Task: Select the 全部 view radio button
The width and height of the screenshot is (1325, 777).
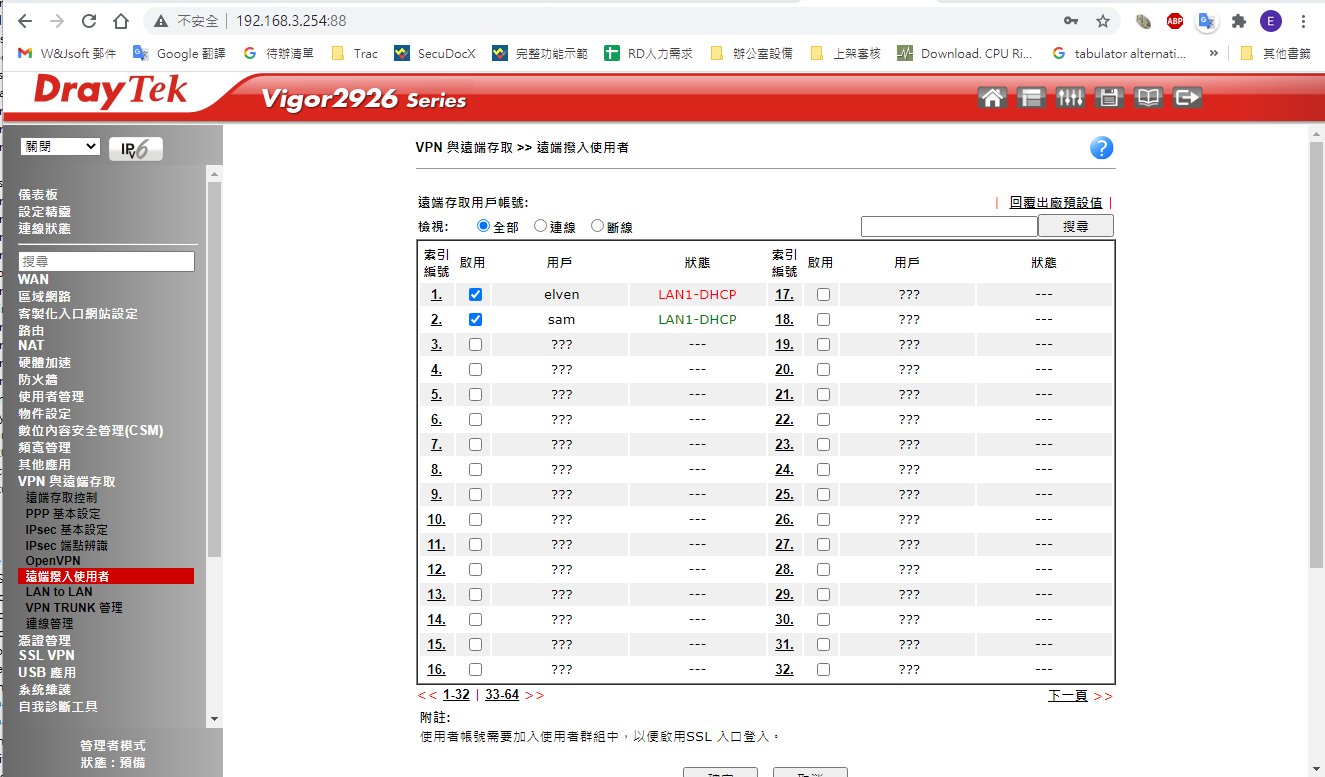Action: (x=484, y=226)
